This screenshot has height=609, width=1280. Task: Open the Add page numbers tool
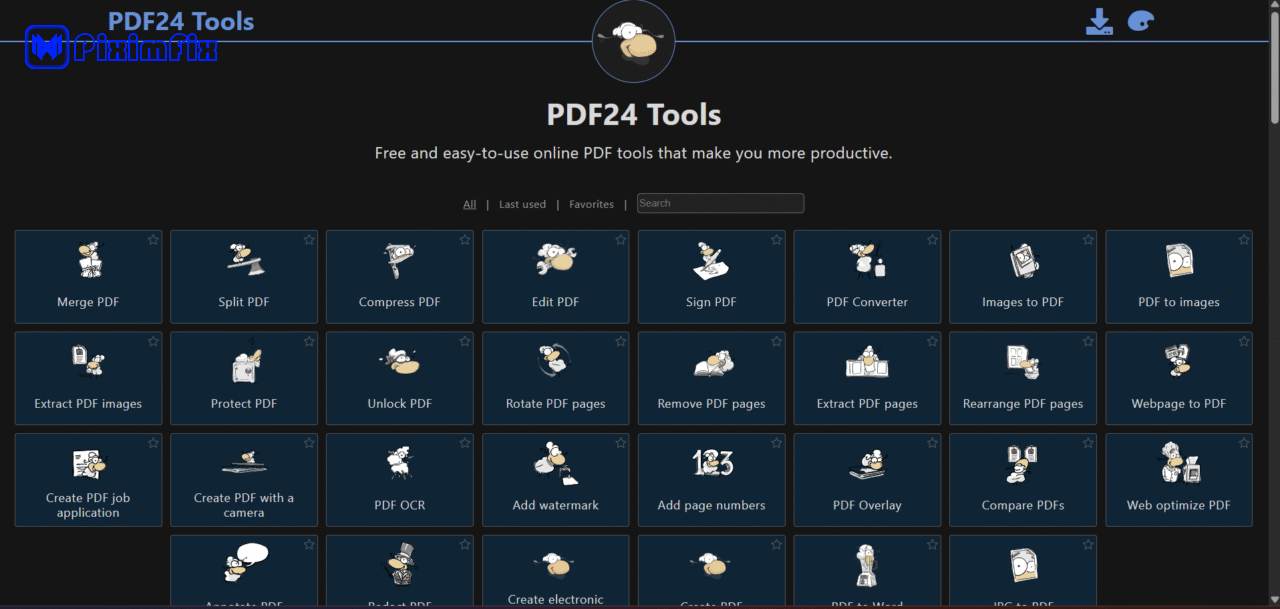[x=712, y=480]
